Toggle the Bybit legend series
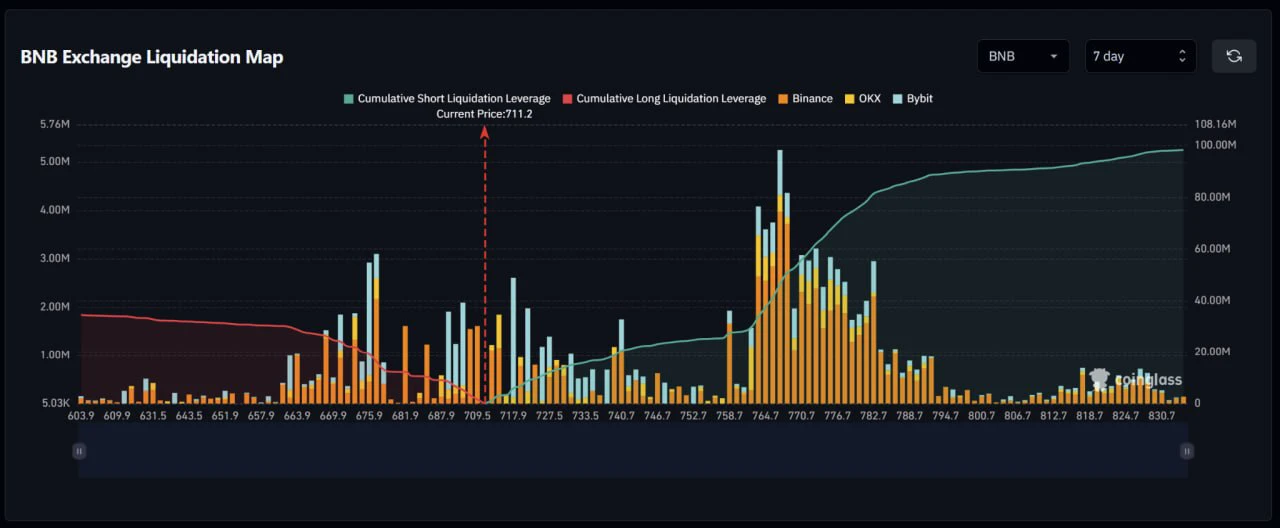 pos(912,99)
